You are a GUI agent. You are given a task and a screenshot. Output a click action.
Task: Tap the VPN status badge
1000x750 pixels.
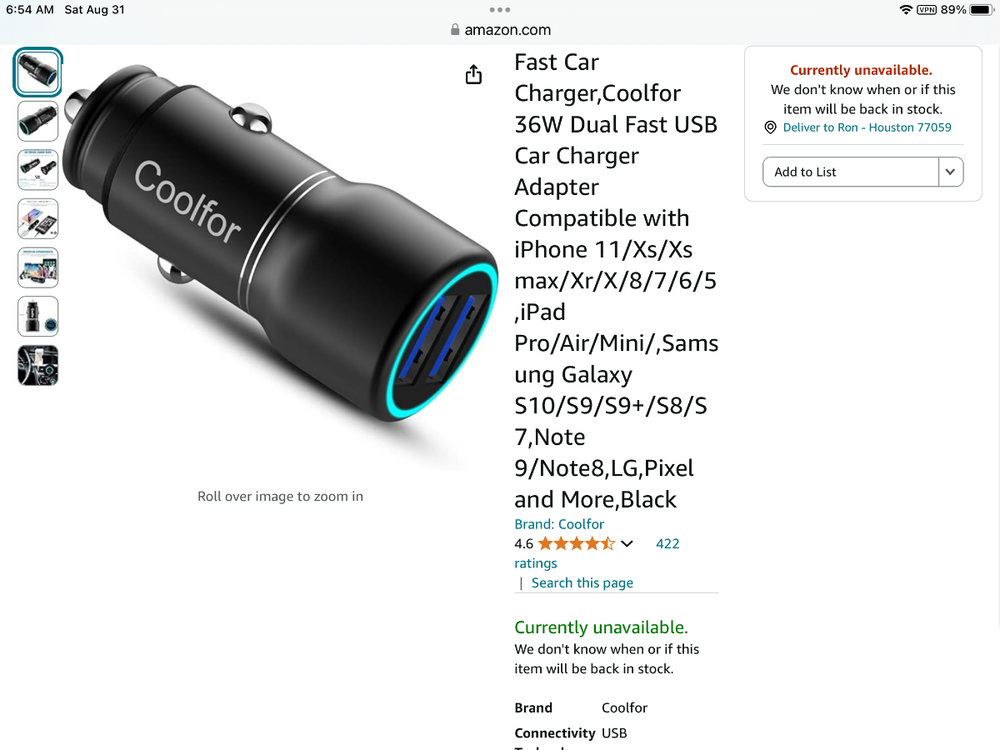click(927, 9)
